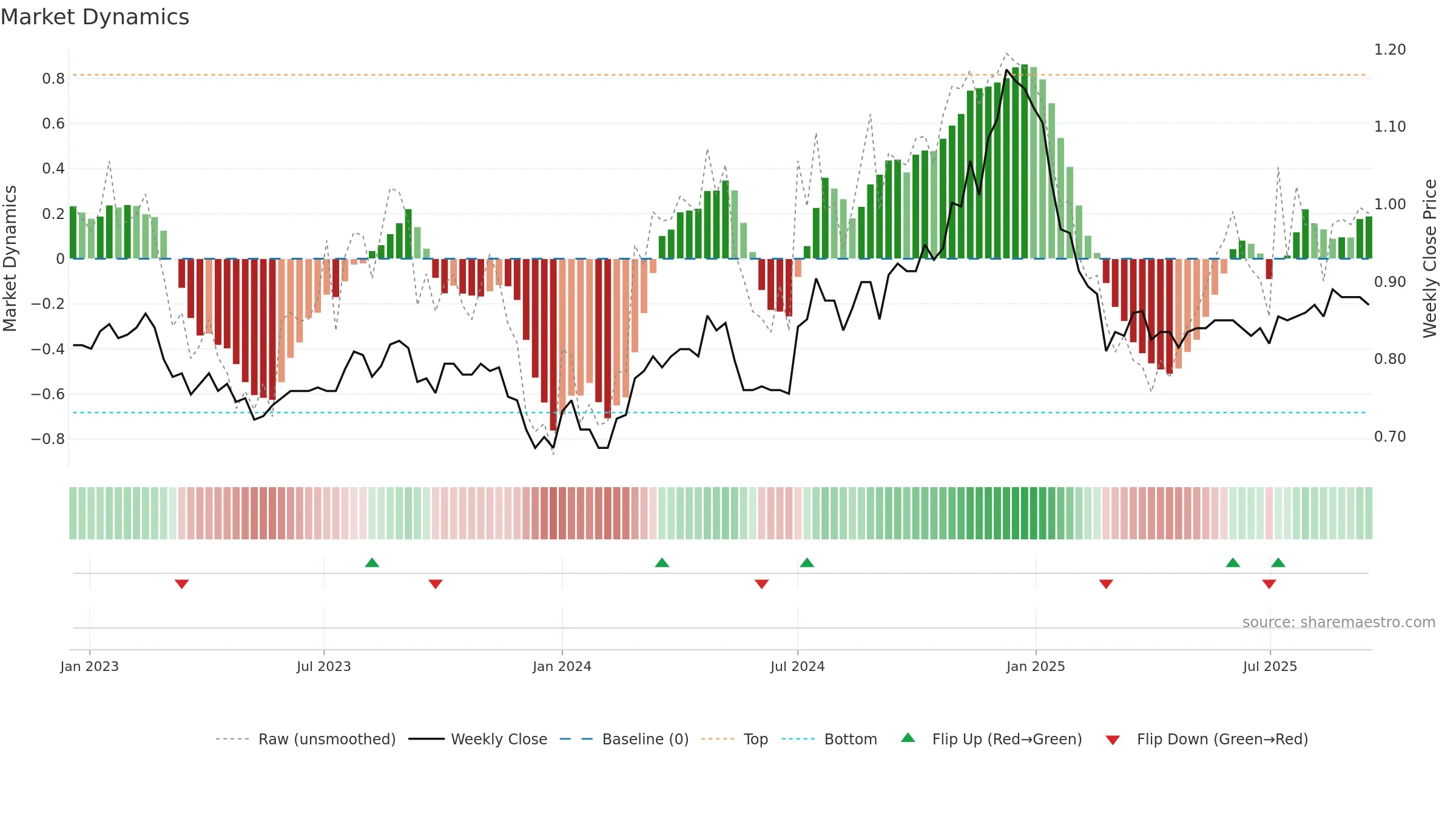Select the green flip-up marker after Jul 2023
This screenshot has height=819, width=1456.
[372, 562]
